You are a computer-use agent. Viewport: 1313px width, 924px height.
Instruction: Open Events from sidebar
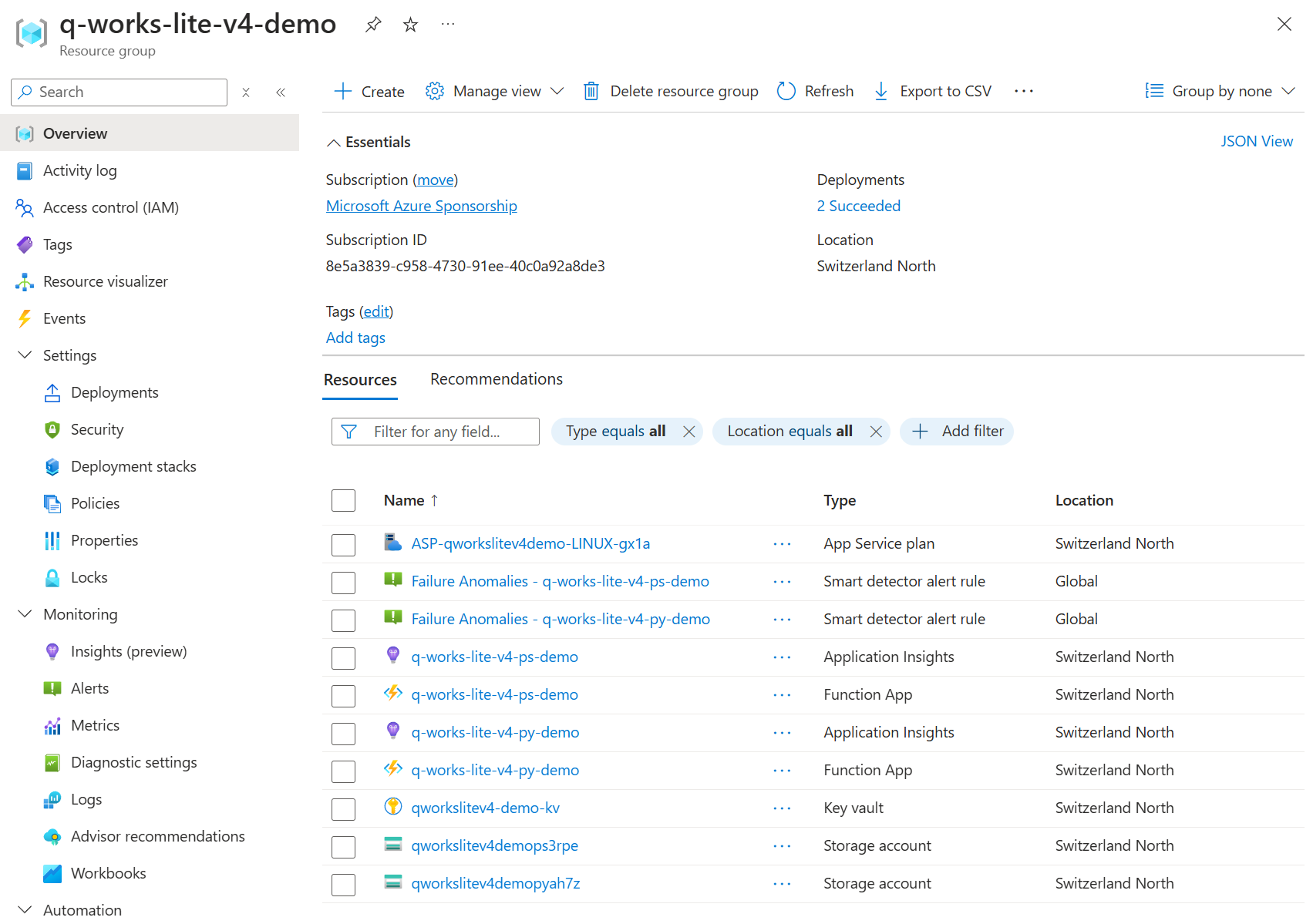coord(65,318)
